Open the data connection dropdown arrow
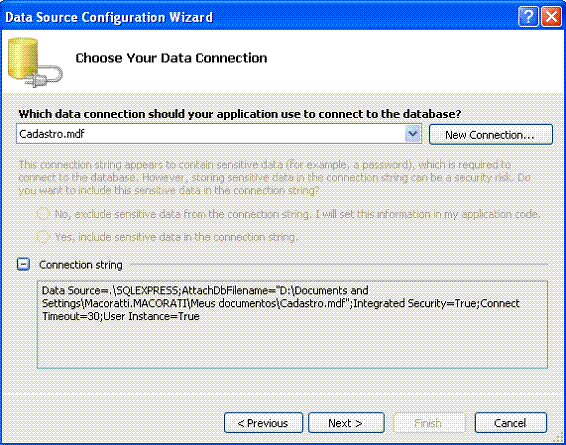566x445 pixels. (x=413, y=134)
